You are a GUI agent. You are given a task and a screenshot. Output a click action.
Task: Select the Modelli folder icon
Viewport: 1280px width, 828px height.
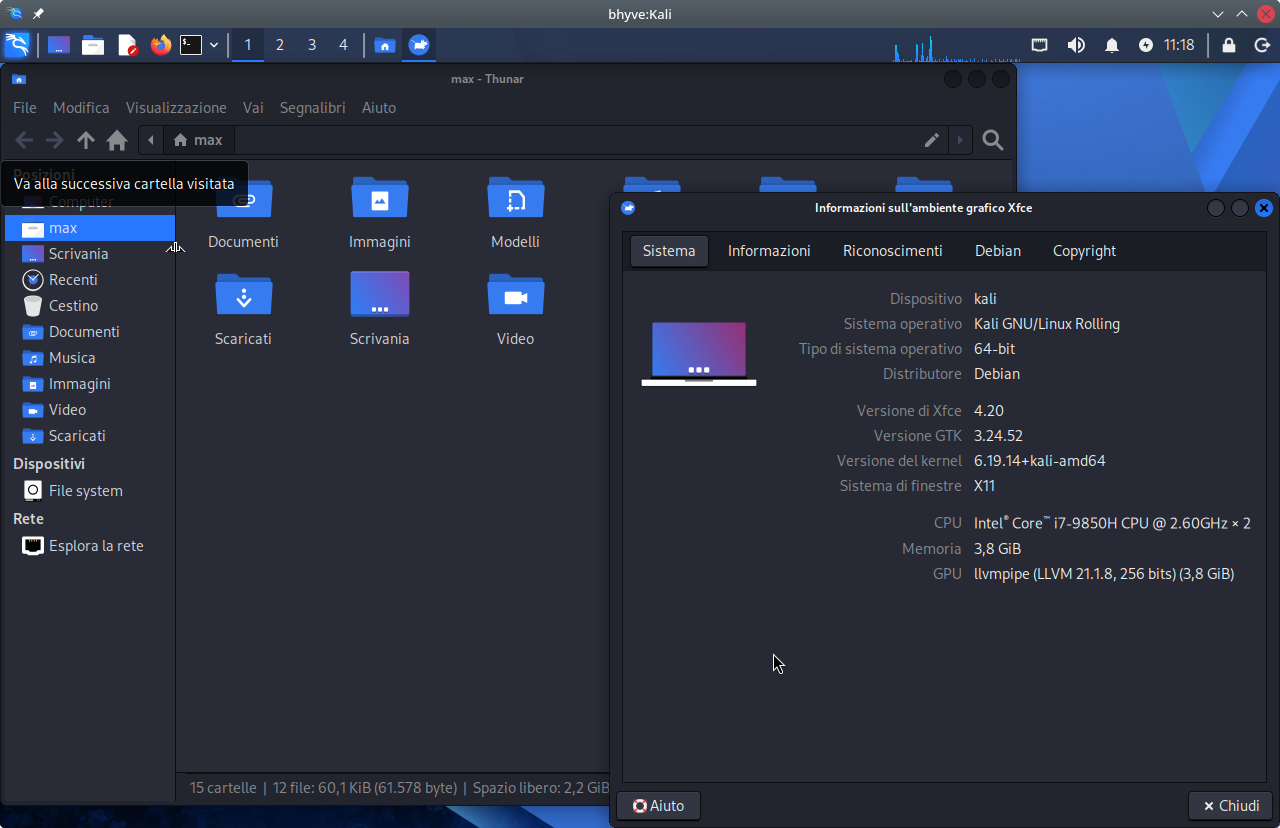pyautogui.click(x=516, y=198)
